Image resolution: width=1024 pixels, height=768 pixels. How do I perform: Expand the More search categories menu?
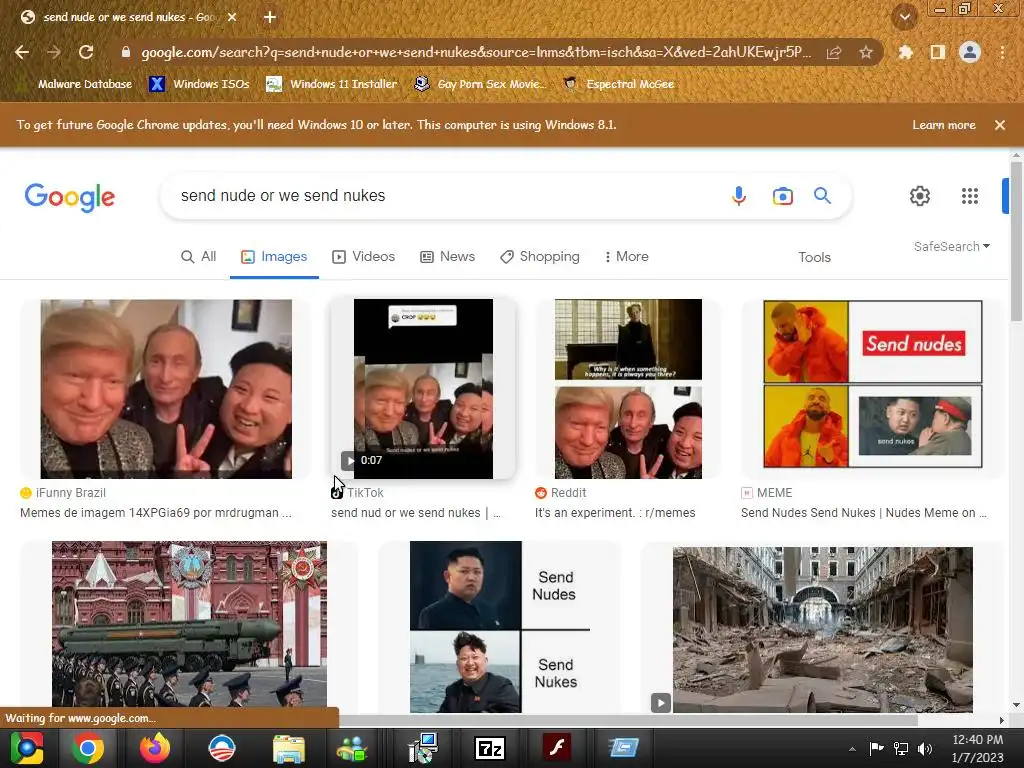[x=626, y=257]
